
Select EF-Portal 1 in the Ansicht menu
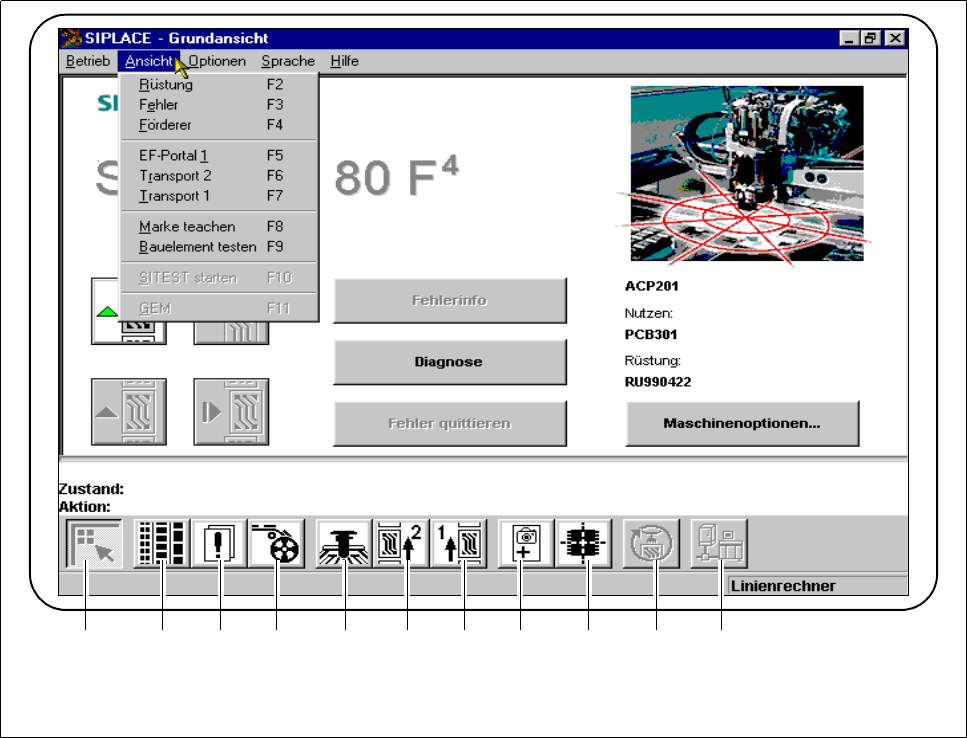(x=174, y=155)
